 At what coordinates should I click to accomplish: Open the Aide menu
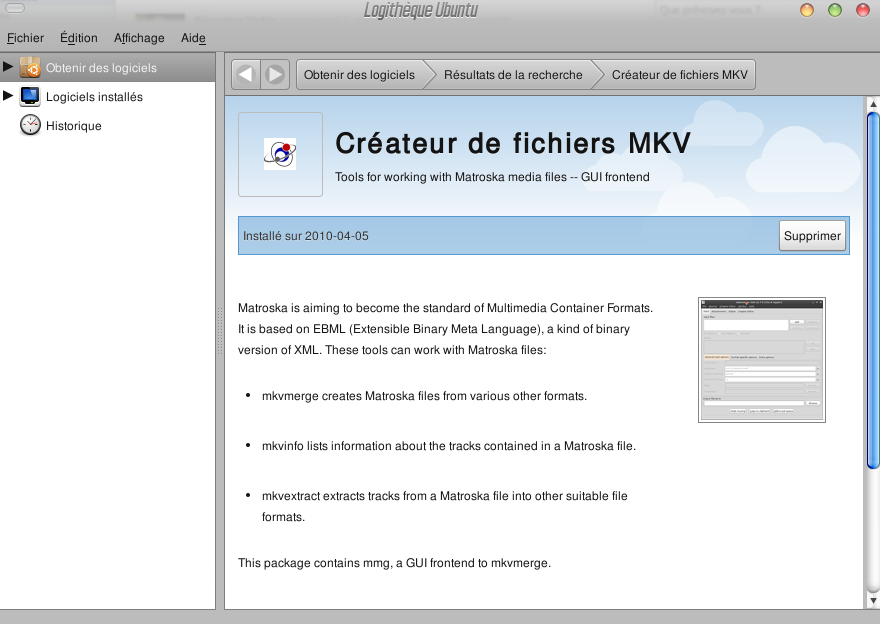(x=193, y=38)
